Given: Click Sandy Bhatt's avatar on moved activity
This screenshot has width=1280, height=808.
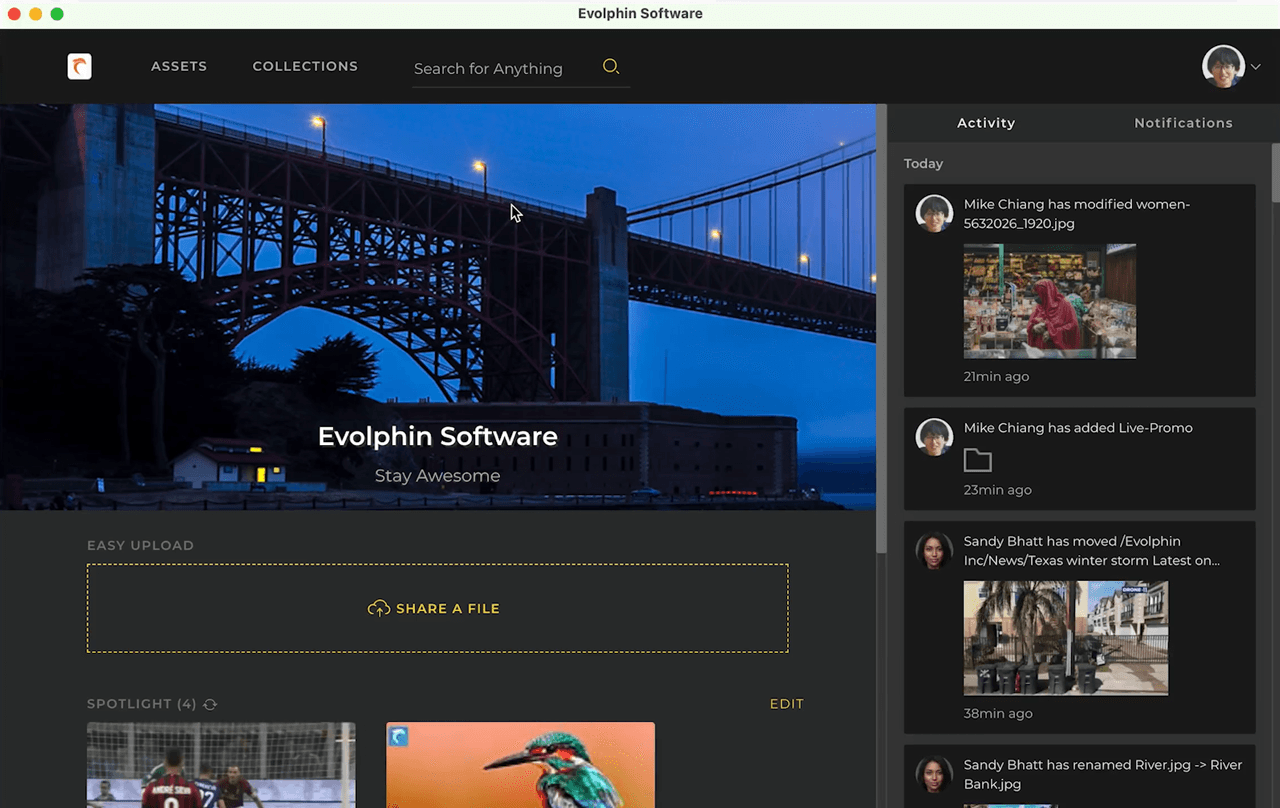Looking at the screenshot, I should [x=934, y=550].
